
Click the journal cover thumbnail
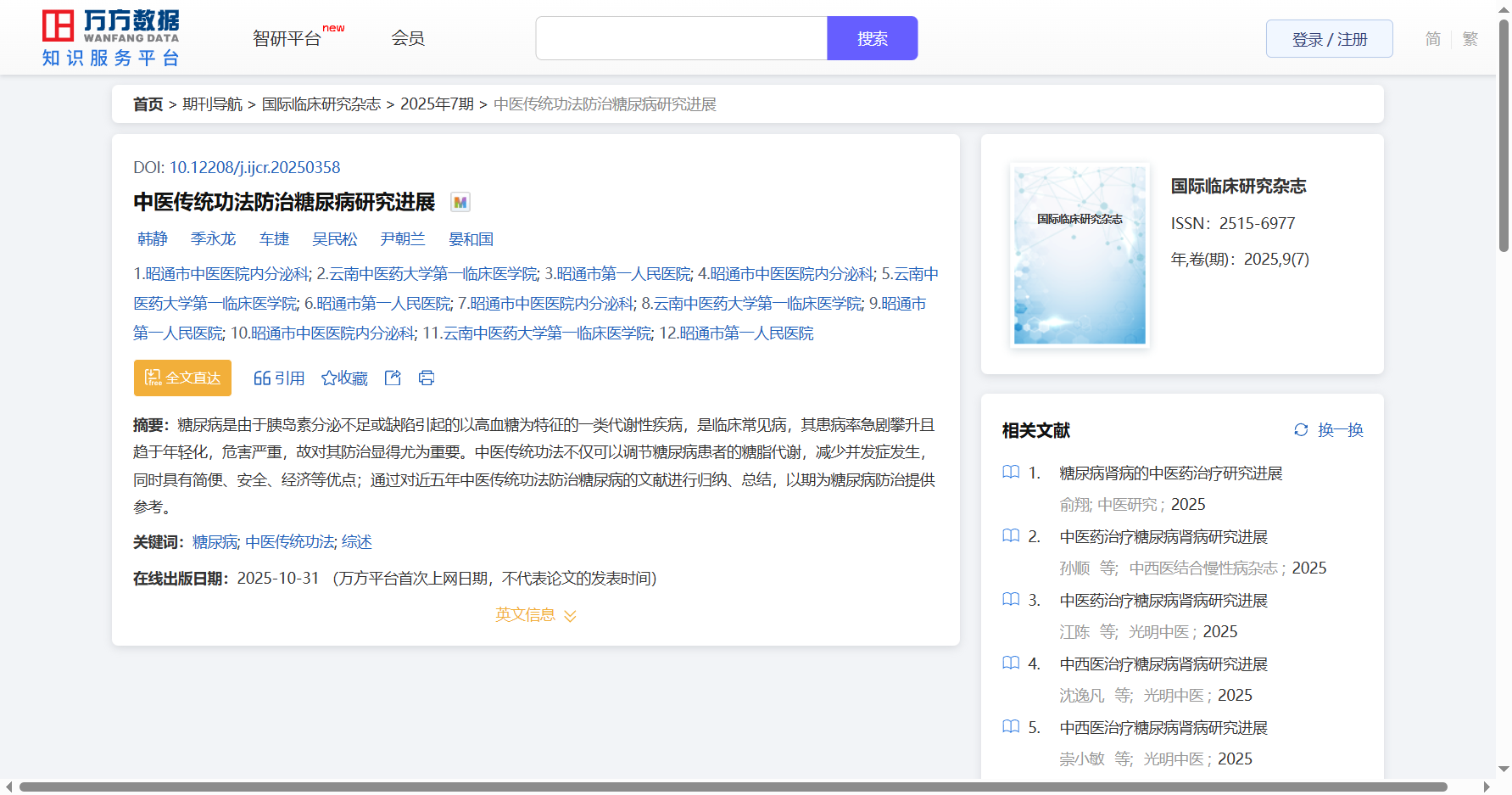point(1080,255)
